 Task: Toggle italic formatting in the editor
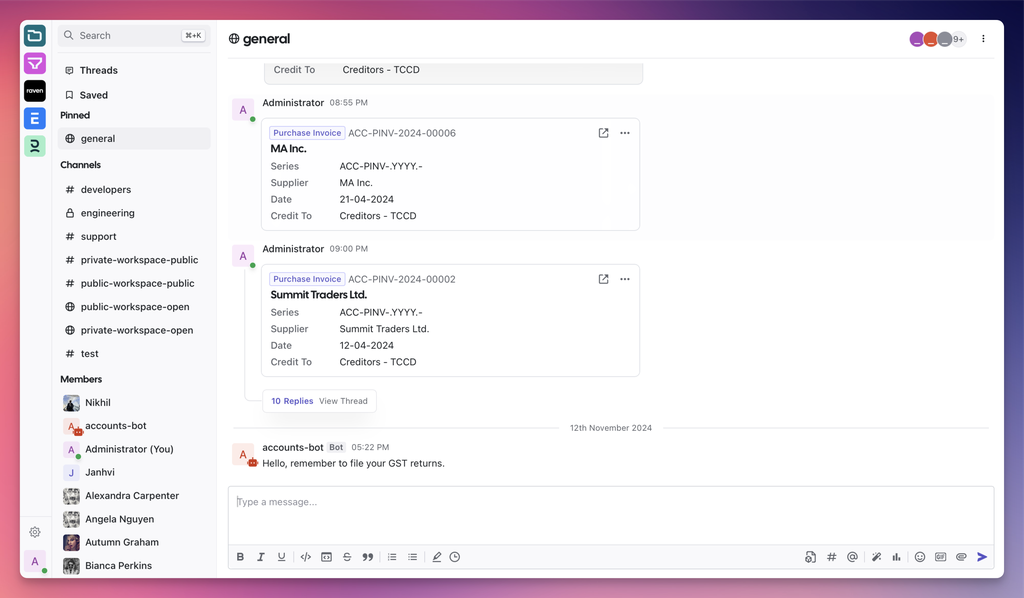pos(261,557)
